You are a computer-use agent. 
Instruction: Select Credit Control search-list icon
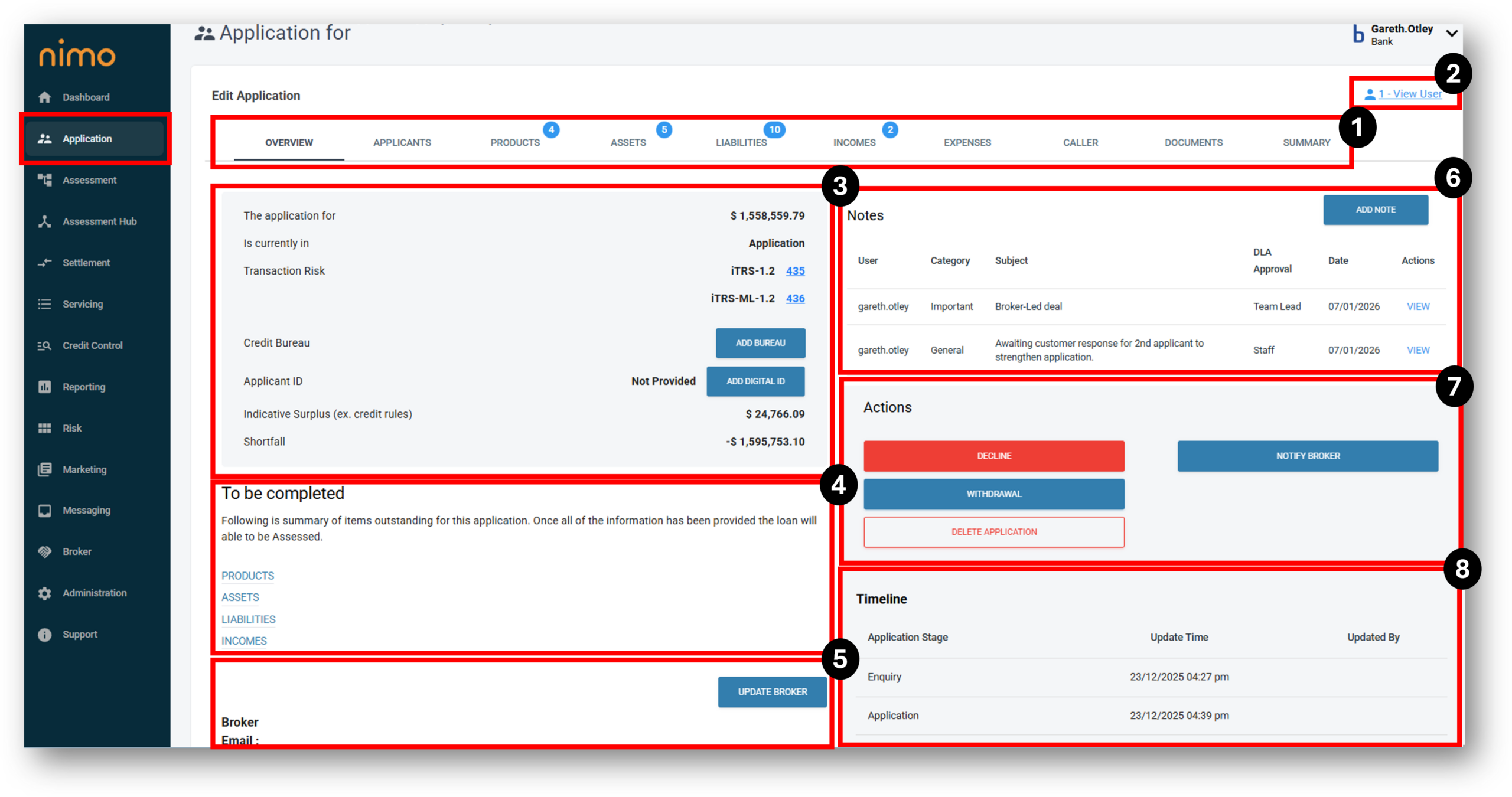(45, 345)
